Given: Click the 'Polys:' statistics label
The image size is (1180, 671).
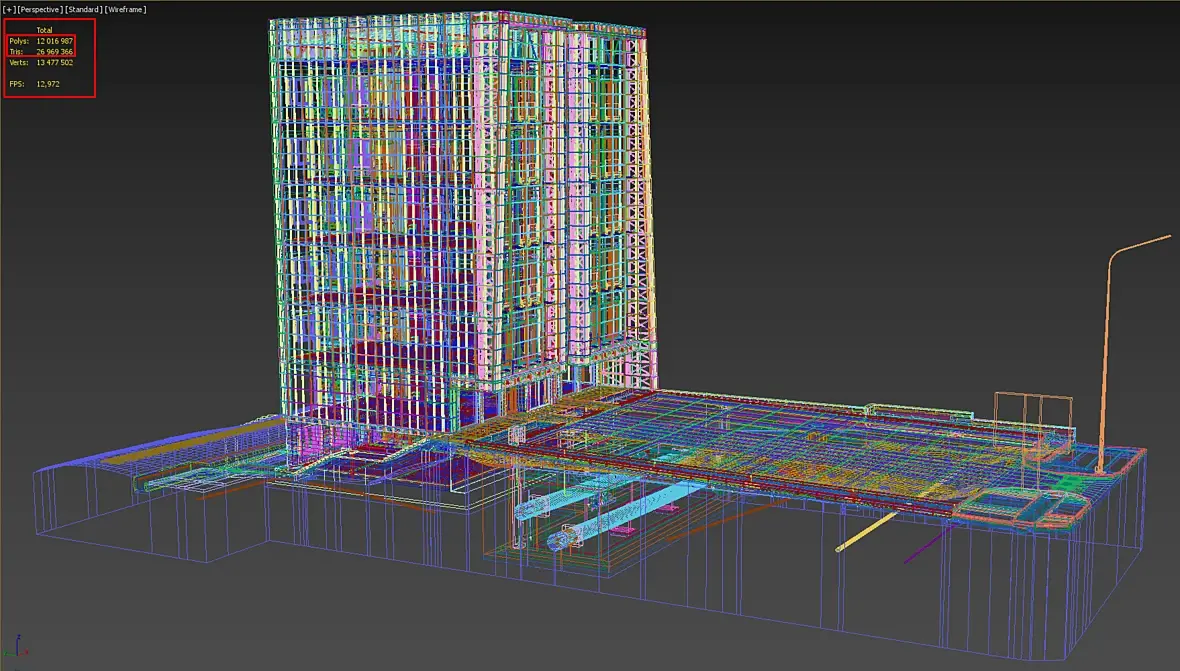Looking at the screenshot, I should [19, 41].
